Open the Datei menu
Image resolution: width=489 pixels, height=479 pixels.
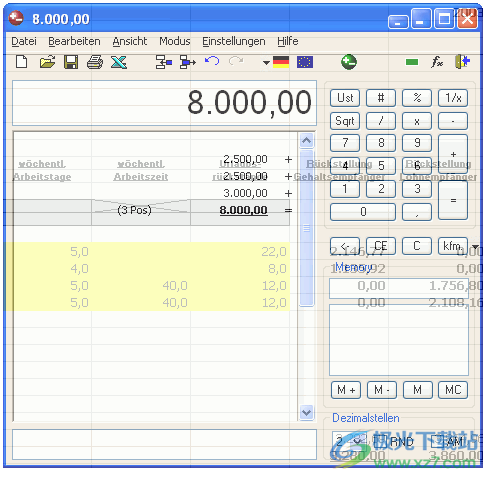[x=24, y=41]
